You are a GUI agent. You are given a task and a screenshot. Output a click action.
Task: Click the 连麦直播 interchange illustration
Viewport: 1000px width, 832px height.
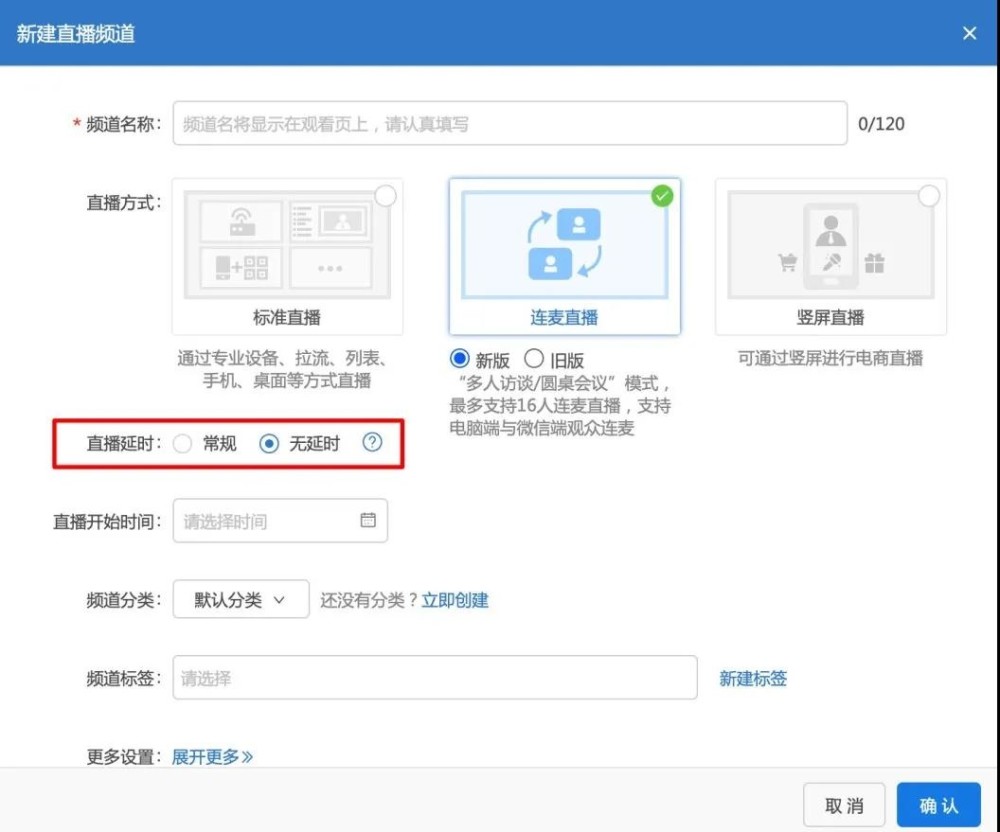tap(564, 244)
